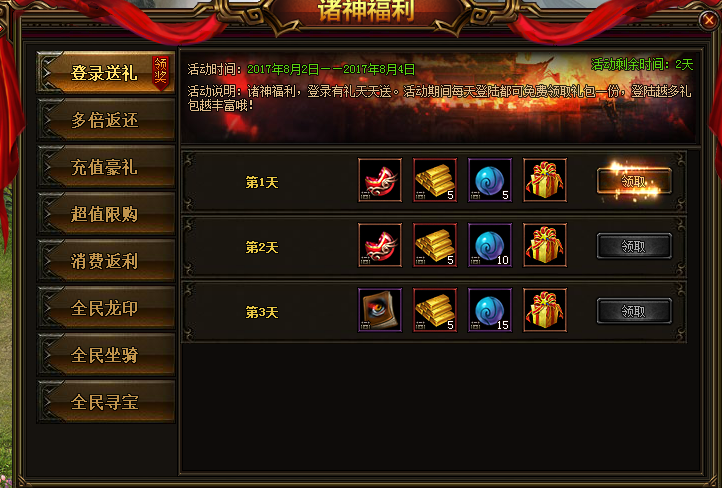Switch to the 充值豪礼 tab
The height and width of the screenshot is (488, 722).
click(x=106, y=167)
